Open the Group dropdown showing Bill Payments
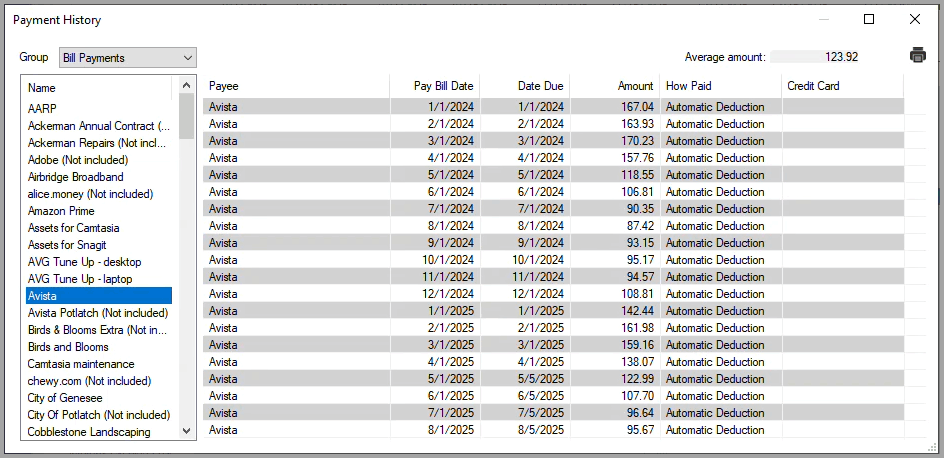 tap(128, 58)
